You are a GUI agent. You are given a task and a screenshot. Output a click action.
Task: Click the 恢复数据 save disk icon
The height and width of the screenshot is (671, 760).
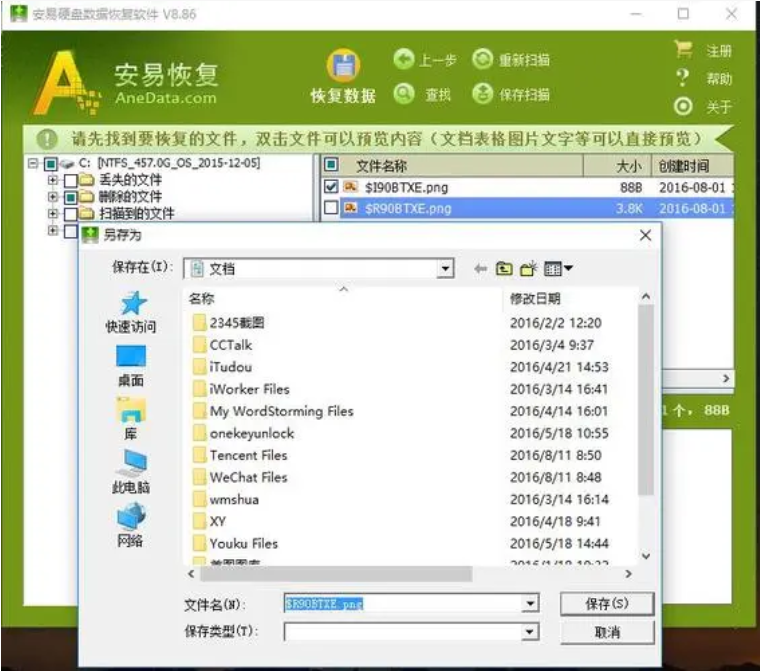(x=343, y=65)
